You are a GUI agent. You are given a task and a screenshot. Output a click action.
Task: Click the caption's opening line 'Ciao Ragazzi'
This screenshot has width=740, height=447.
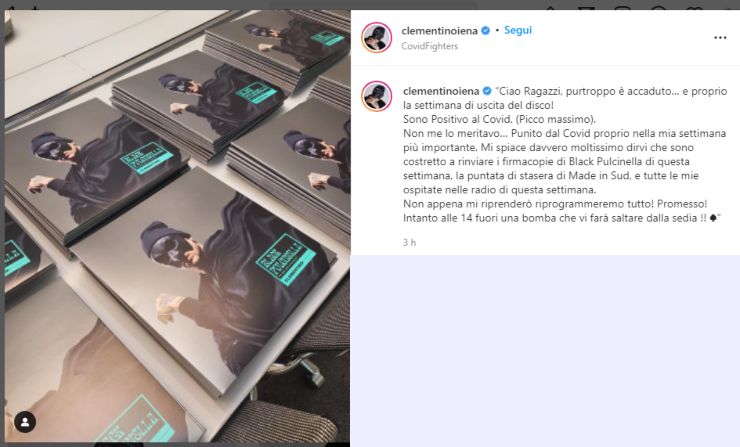(x=565, y=91)
